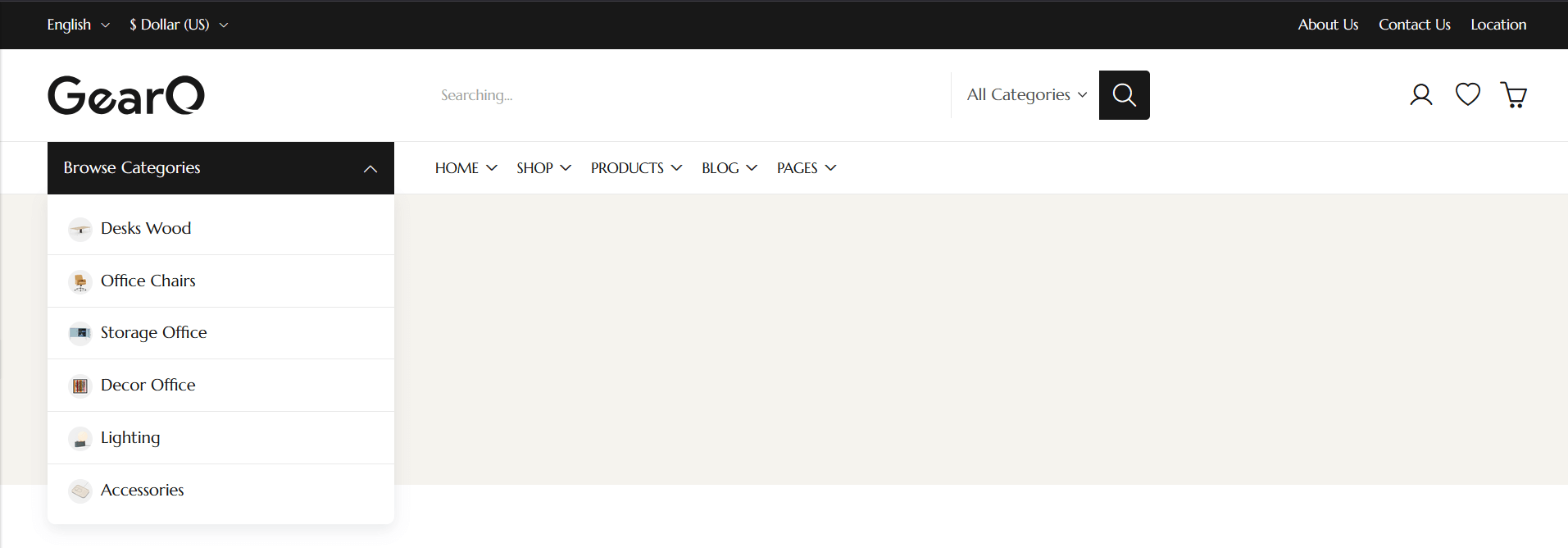Click the Desks Wood category thumbnail icon
The image size is (1568, 548).
80,229
